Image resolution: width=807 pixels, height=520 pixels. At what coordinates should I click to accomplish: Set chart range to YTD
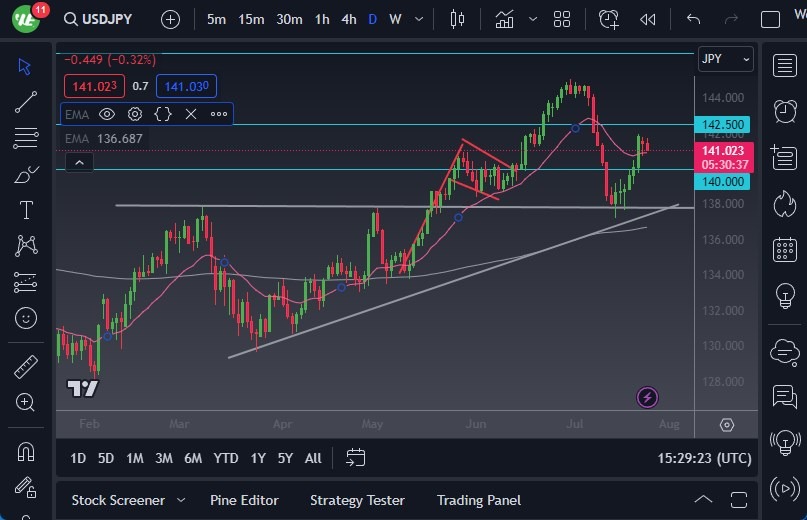(226, 458)
